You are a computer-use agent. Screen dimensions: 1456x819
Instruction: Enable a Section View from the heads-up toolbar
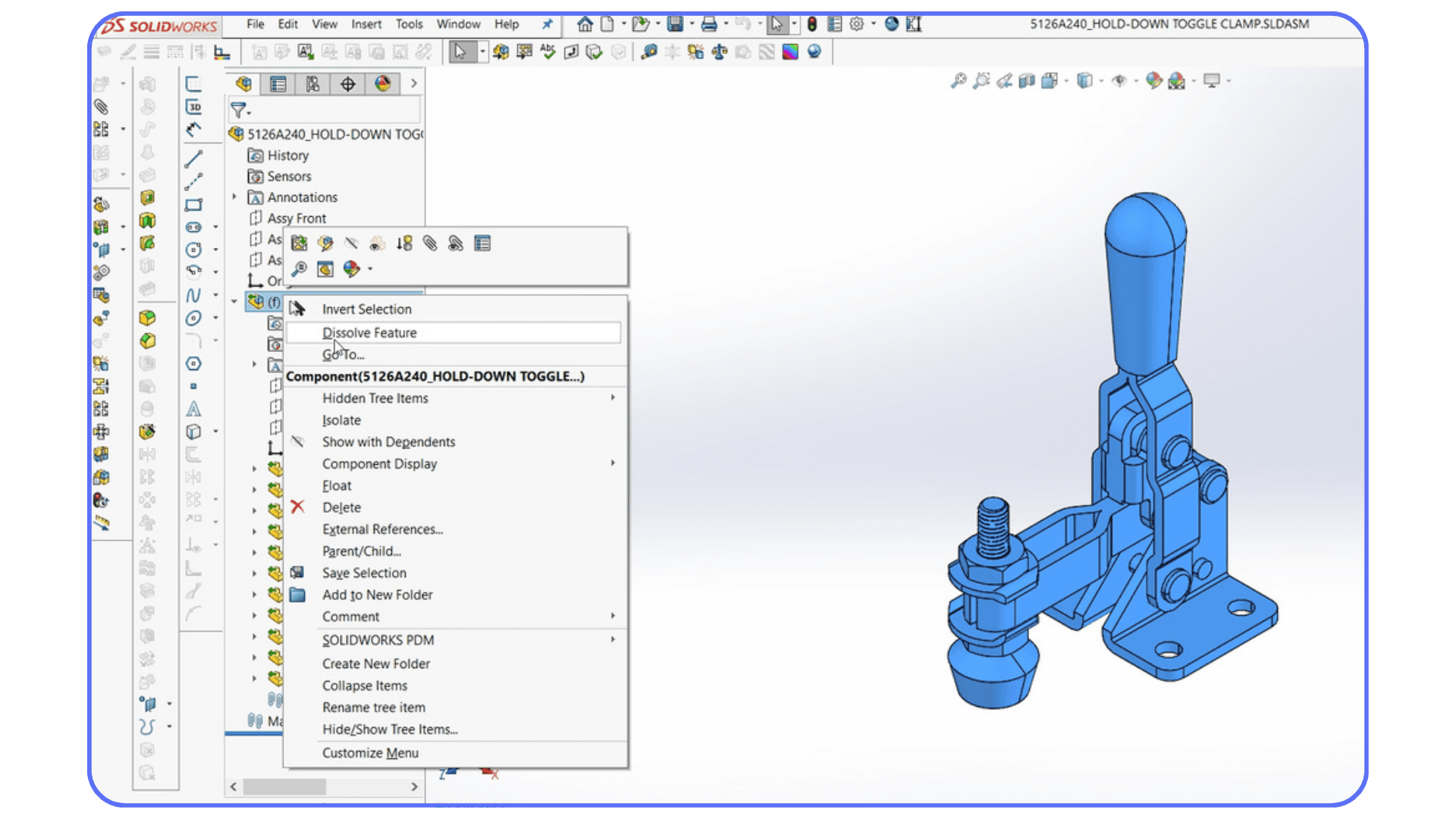click(1027, 81)
